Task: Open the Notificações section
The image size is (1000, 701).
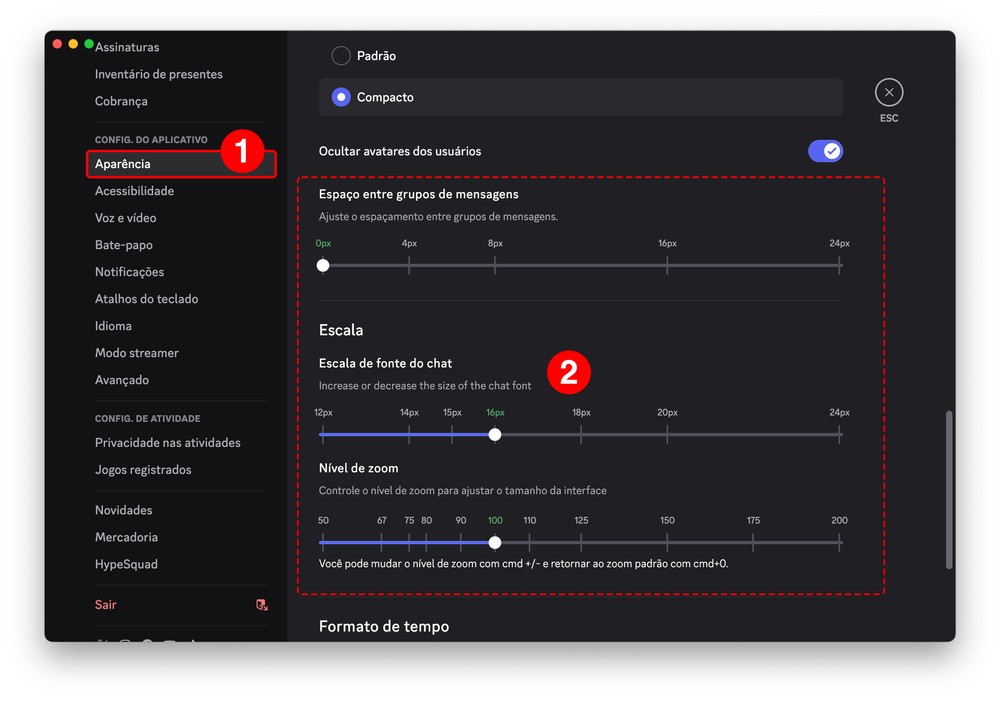Action: 129,272
